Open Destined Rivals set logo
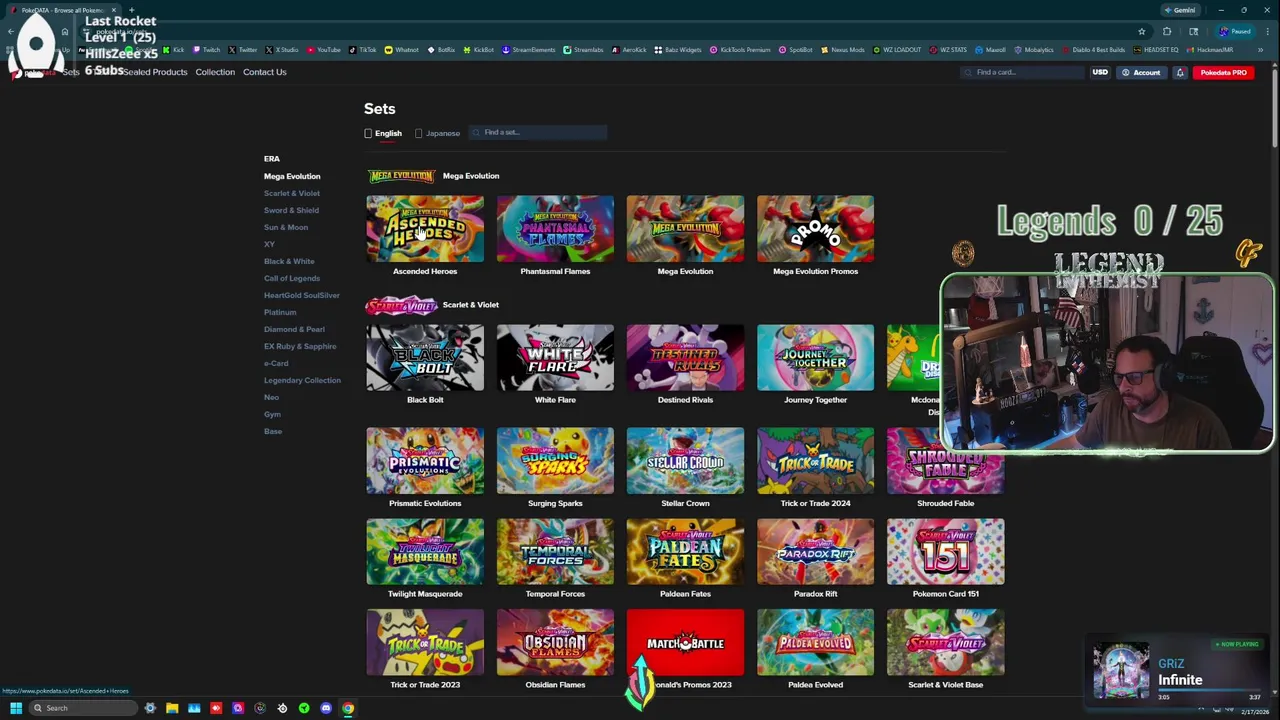 pos(685,358)
